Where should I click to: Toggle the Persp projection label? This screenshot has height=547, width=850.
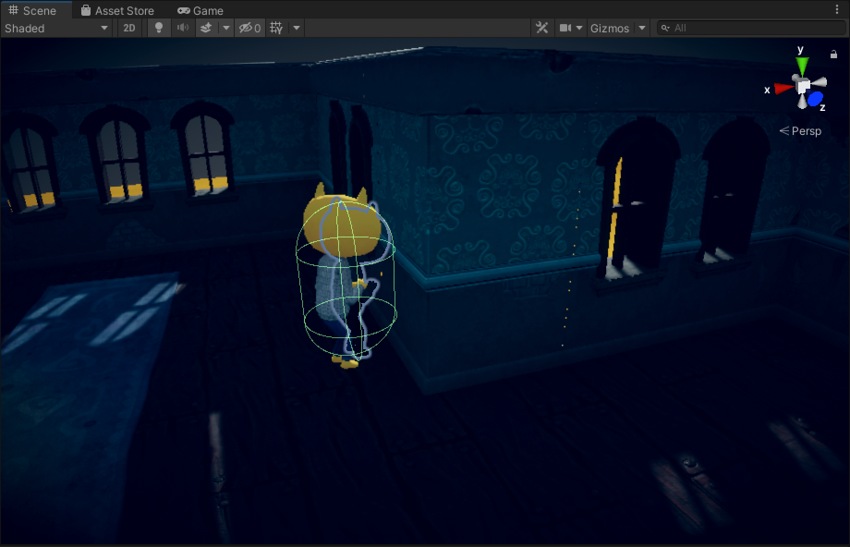(801, 131)
